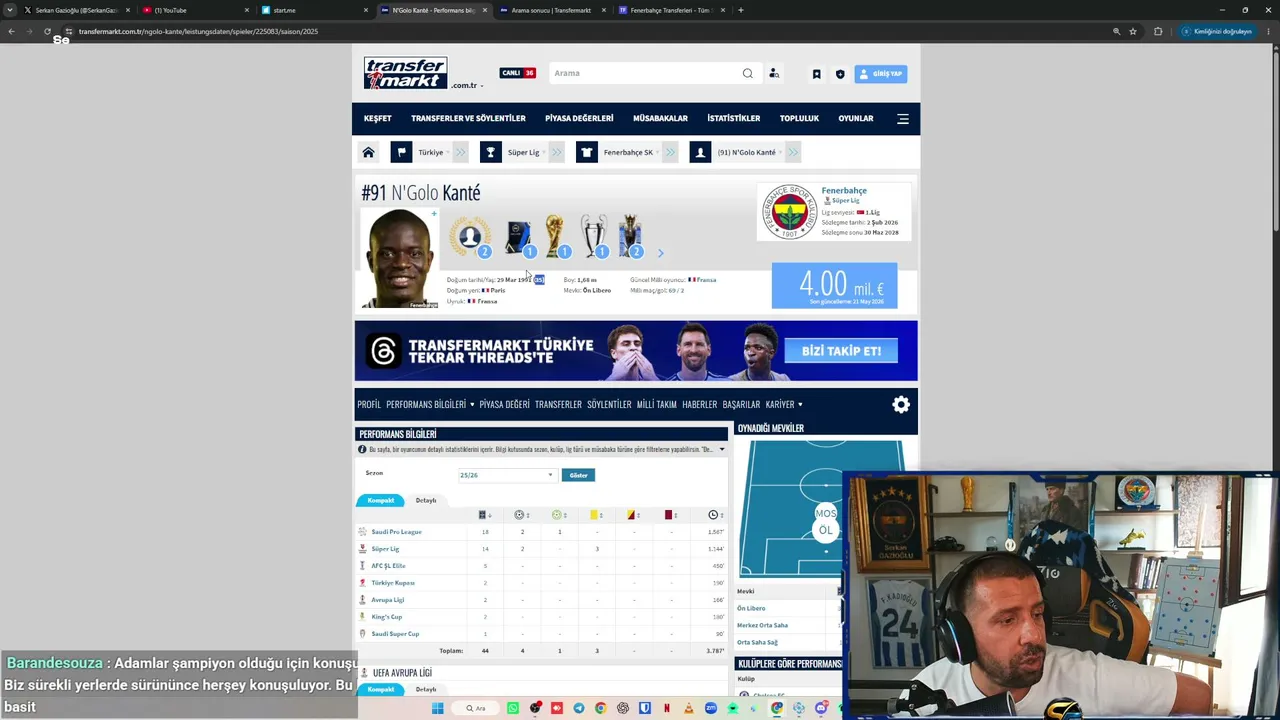Open Transferler ve Söylentiler menu
This screenshot has width=1280, height=720.
click(x=468, y=118)
